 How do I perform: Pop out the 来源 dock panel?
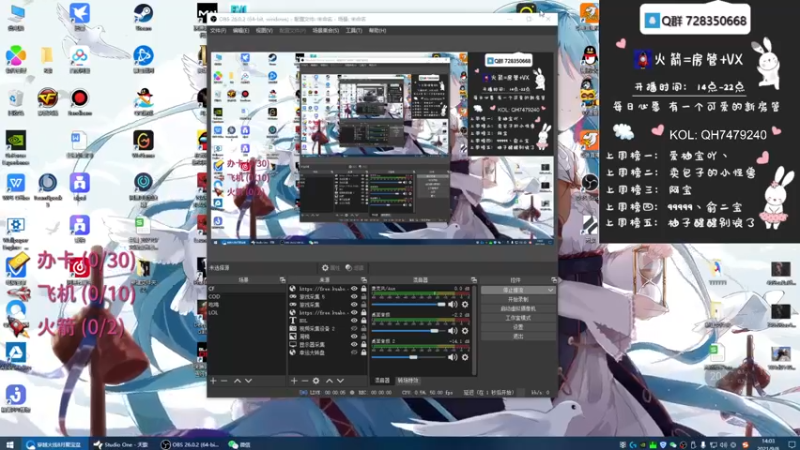(364, 280)
